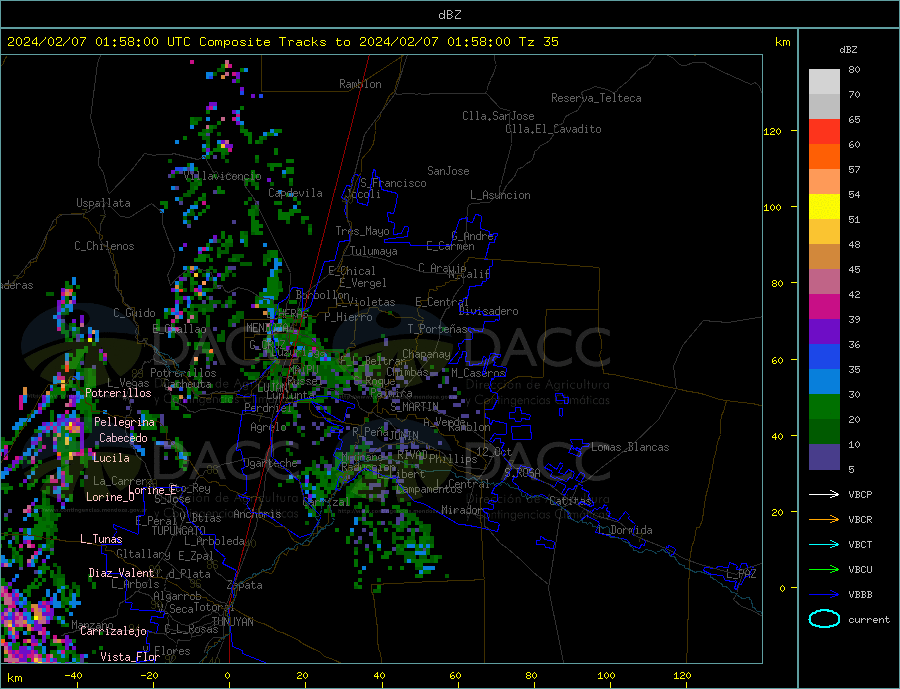Click the L_Dormida place label
900x689 pixels.
[625, 529]
